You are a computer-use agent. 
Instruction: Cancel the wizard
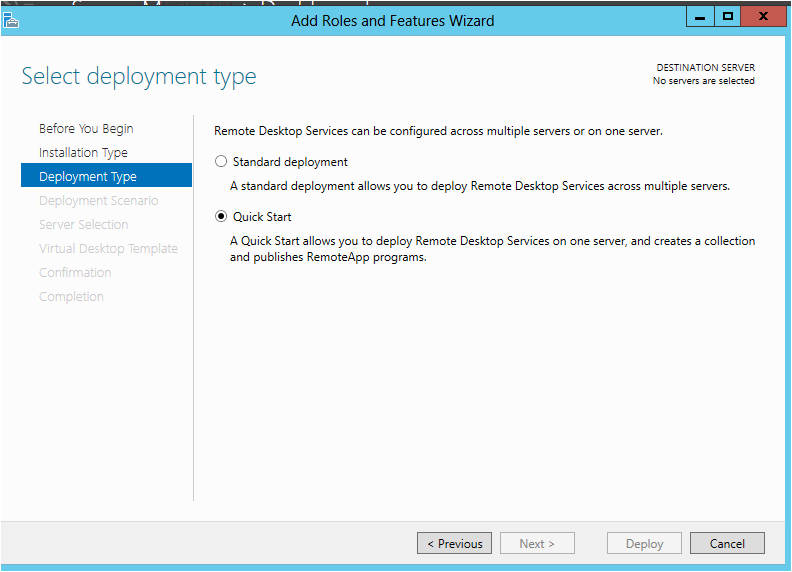pos(727,543)
